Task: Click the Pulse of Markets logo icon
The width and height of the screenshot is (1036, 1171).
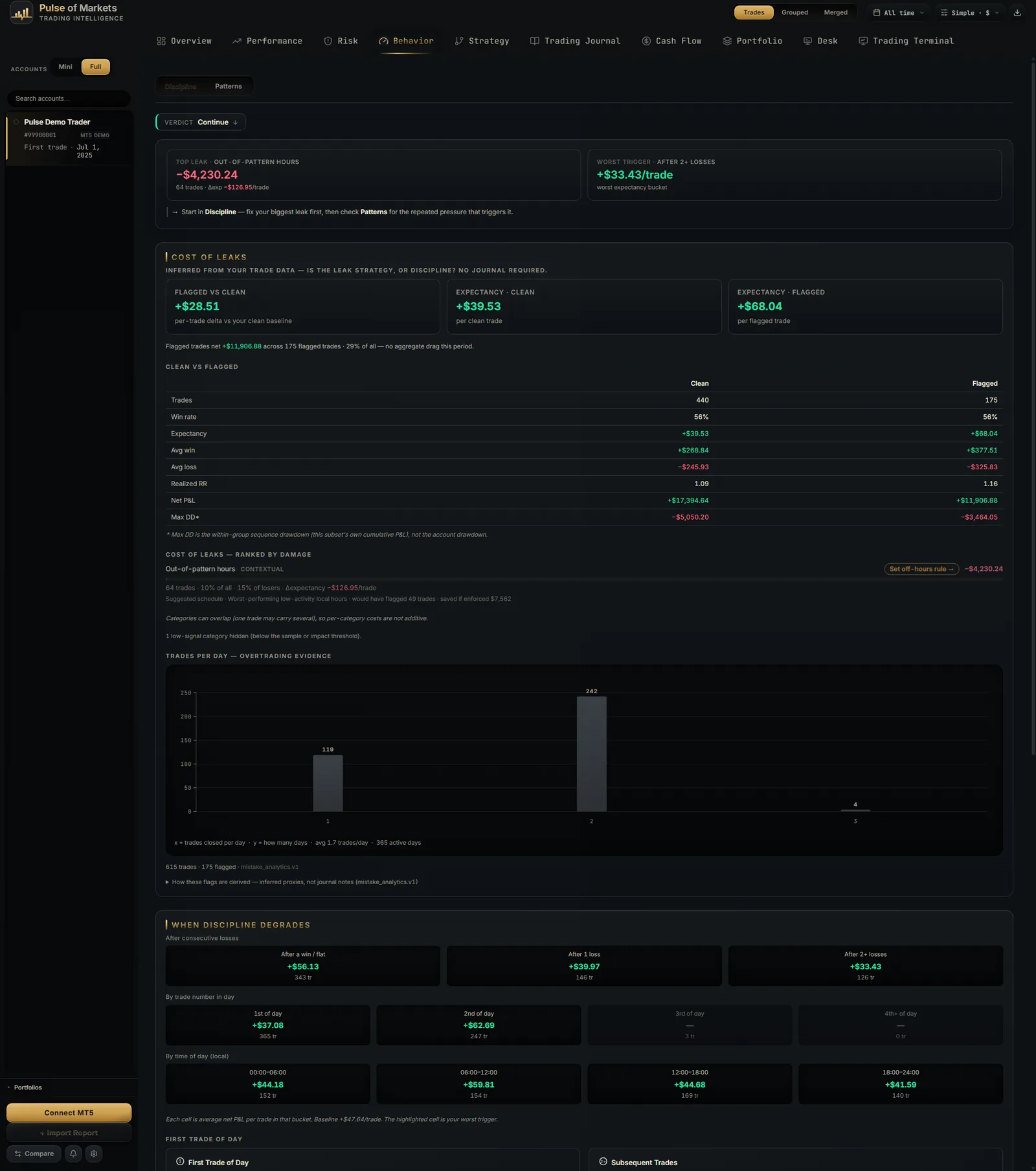Action: point(21,12)
